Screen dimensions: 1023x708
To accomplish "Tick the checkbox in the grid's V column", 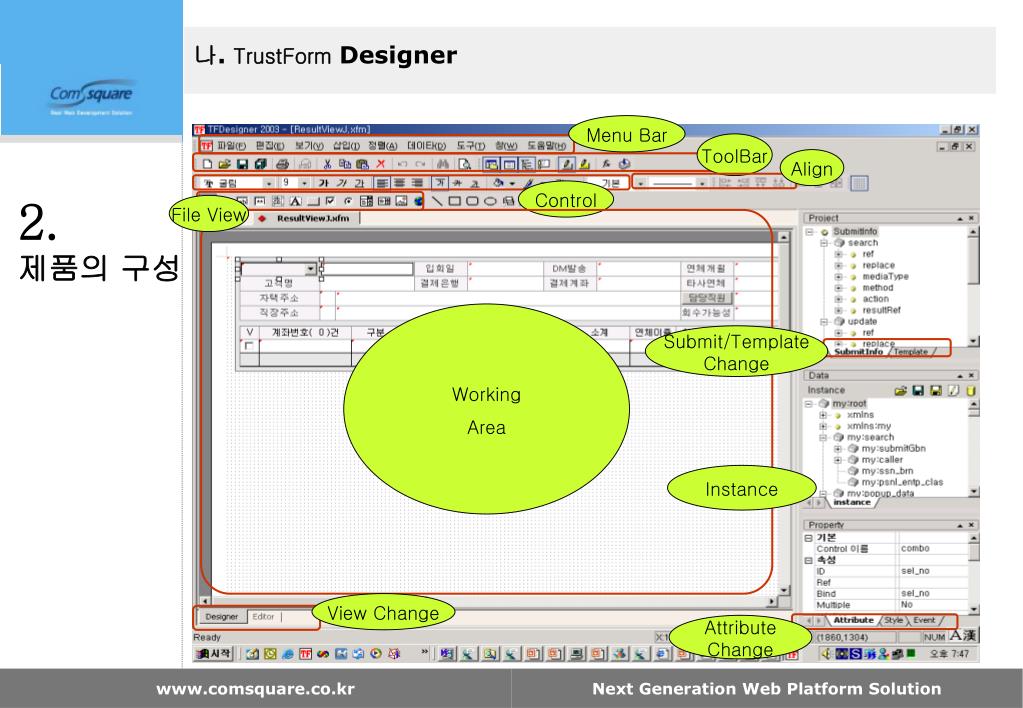I will (249, 346).
